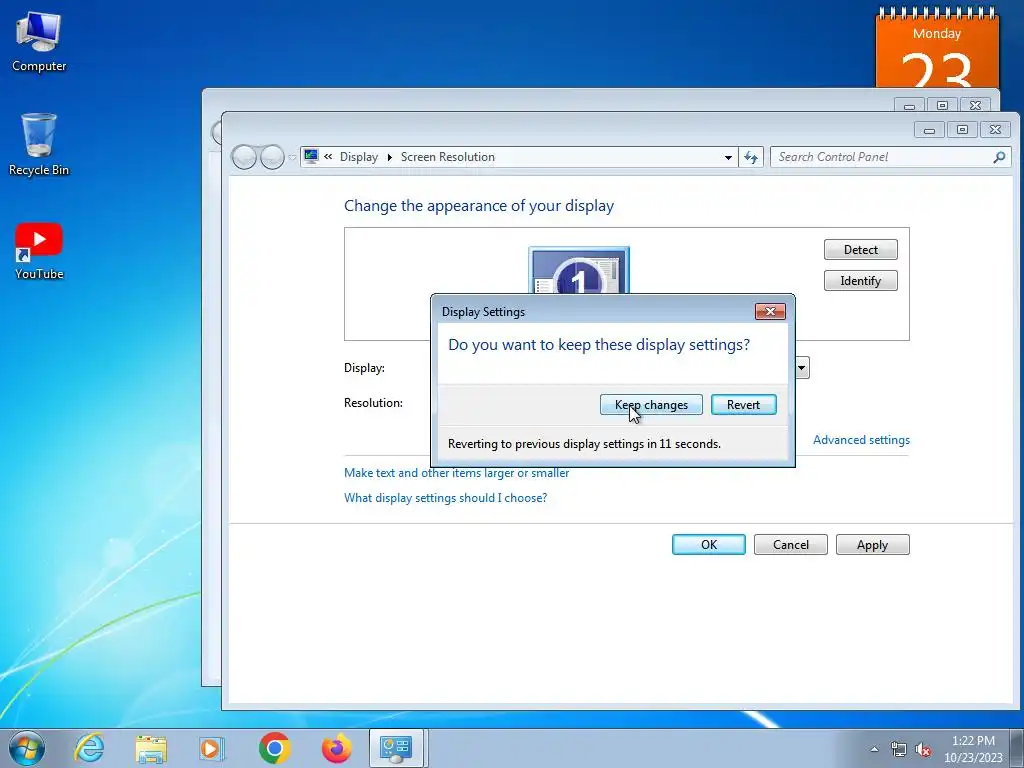Click Control Panel taskbar button
Screen dimensions: 1024x768
pos(397,748)
